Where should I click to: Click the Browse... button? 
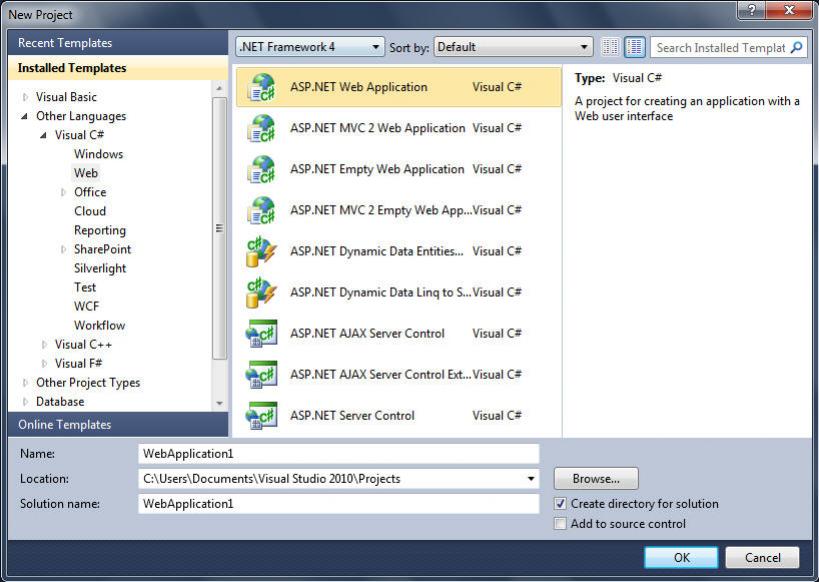[596, 479]
